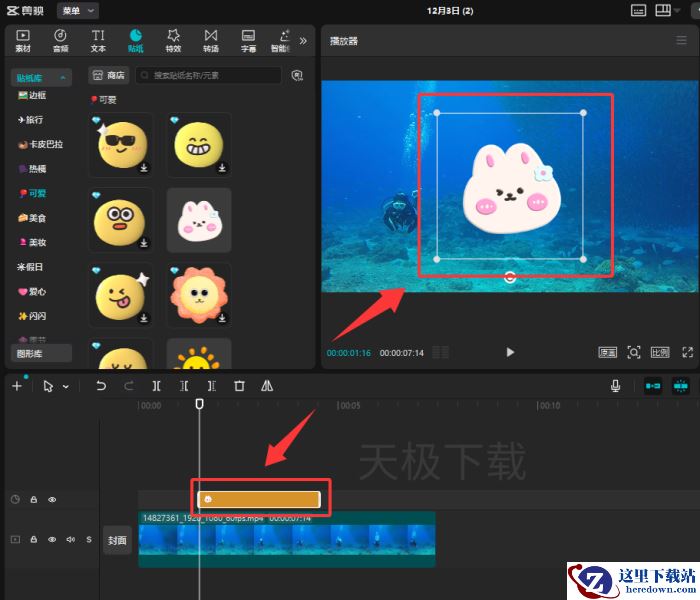Pick the winking tongue-out emoji sticker
Image resolution: width=700 pixels, height=600 pixels.
coord(121,295)
